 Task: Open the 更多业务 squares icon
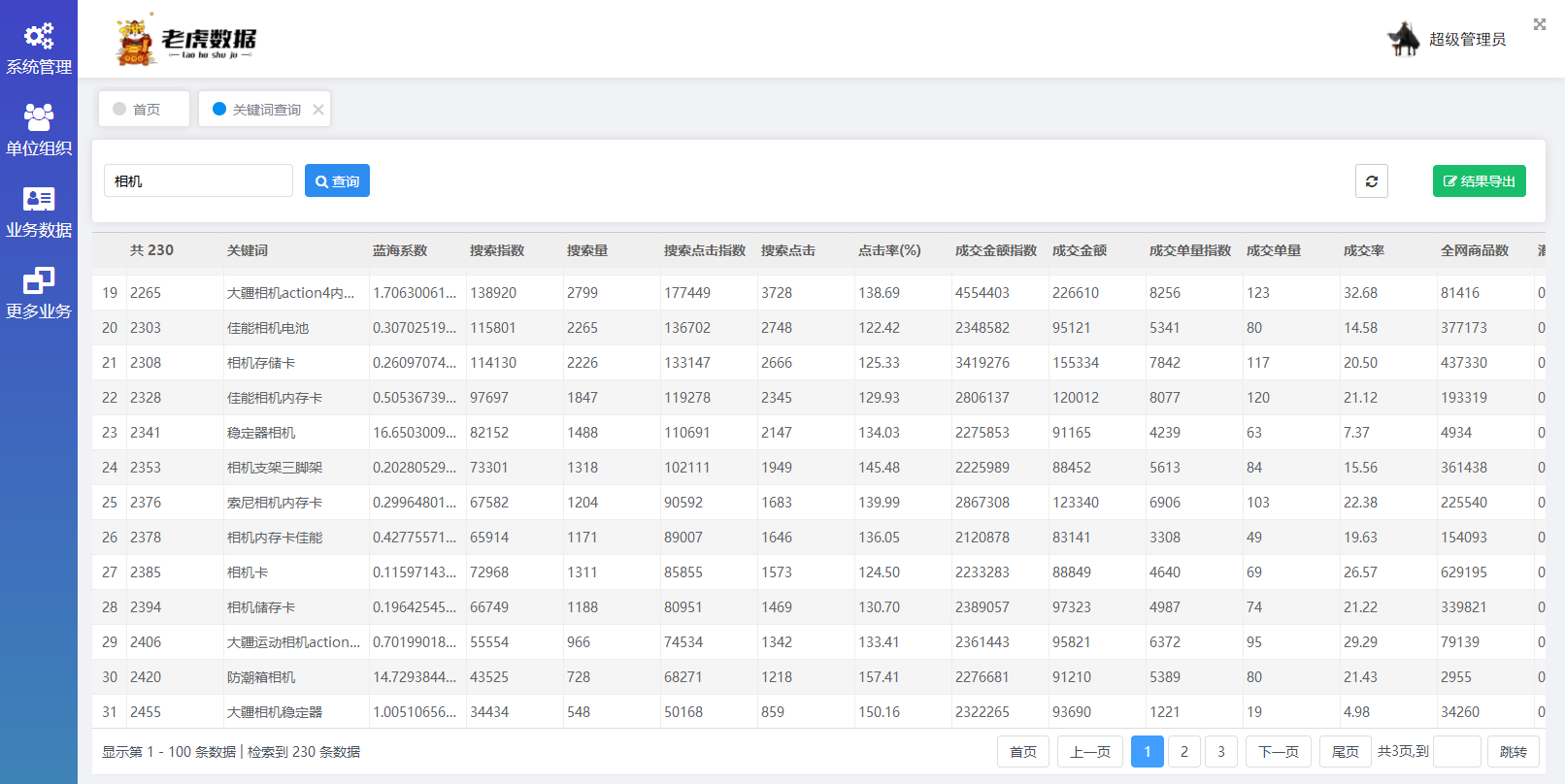pos(39,280)
